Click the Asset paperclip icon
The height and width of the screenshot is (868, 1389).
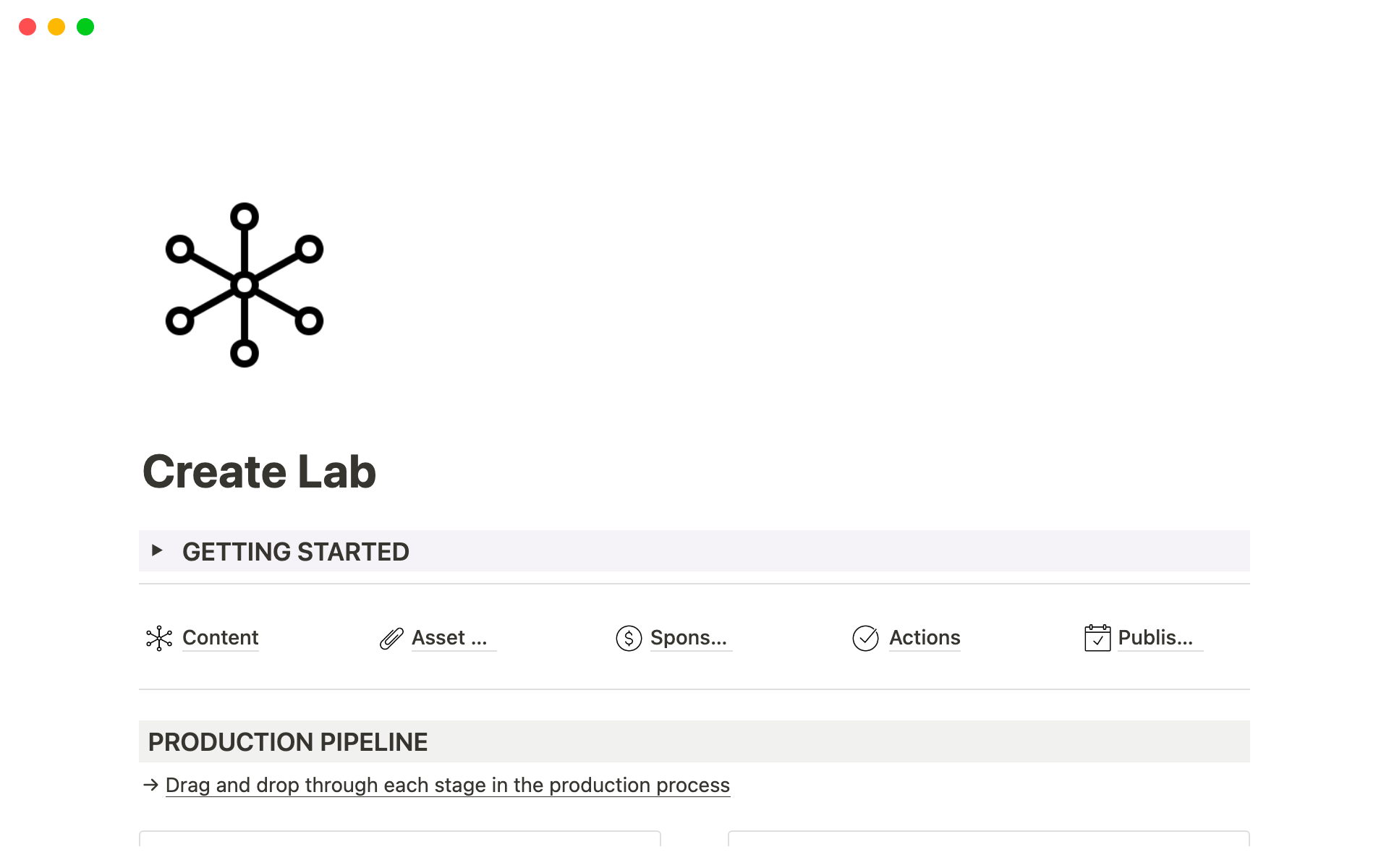point(391,638)
